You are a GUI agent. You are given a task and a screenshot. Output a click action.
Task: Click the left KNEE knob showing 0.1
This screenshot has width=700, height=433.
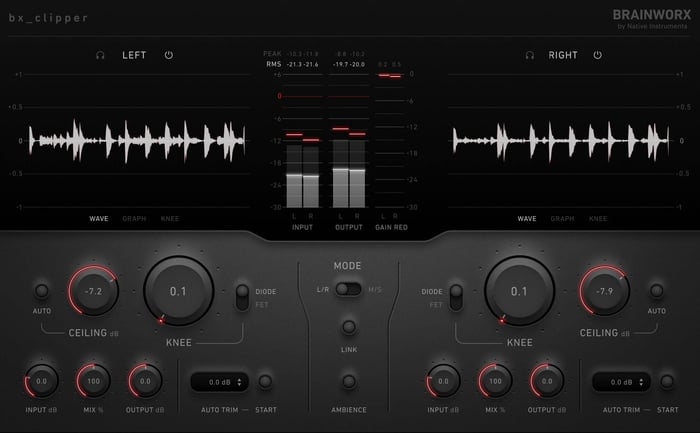[179, 291]
